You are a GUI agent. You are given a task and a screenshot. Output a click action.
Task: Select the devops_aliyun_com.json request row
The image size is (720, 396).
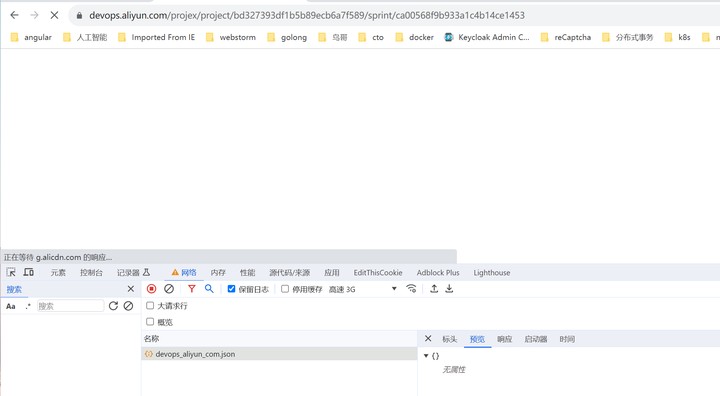(279, 354)
